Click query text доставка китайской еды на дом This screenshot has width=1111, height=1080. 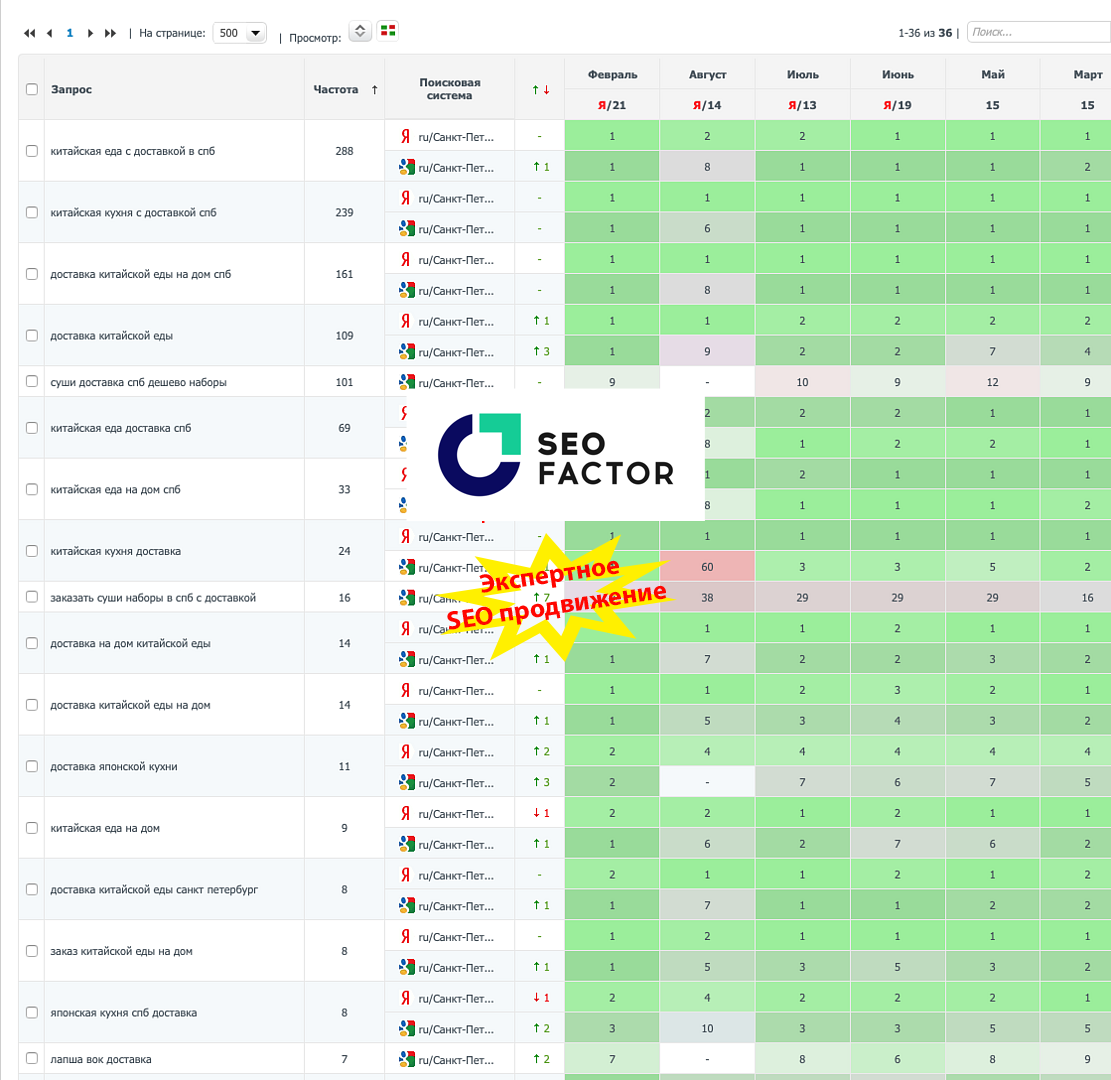coord(130,705)
